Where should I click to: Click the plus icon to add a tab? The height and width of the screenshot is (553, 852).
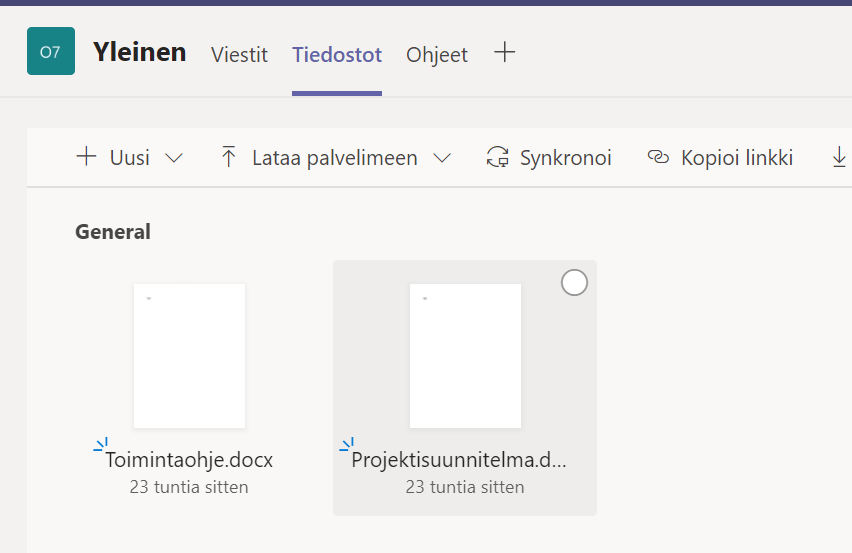pos(505,53)
